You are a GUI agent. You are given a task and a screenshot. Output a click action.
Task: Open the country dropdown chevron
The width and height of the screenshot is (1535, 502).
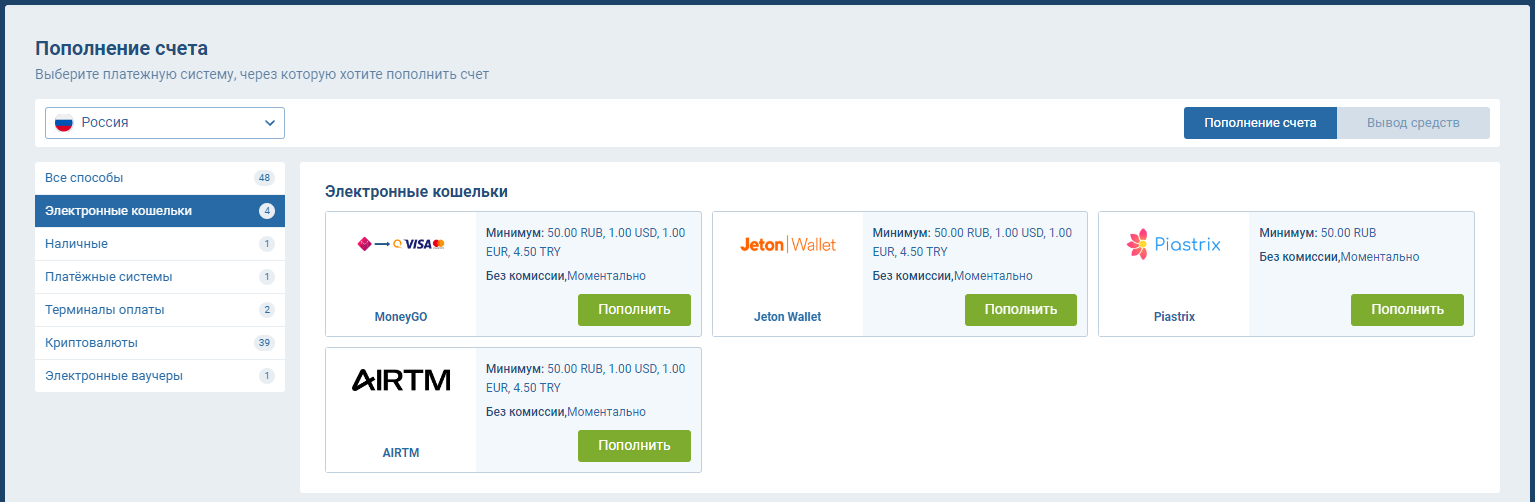pos(269,123)
